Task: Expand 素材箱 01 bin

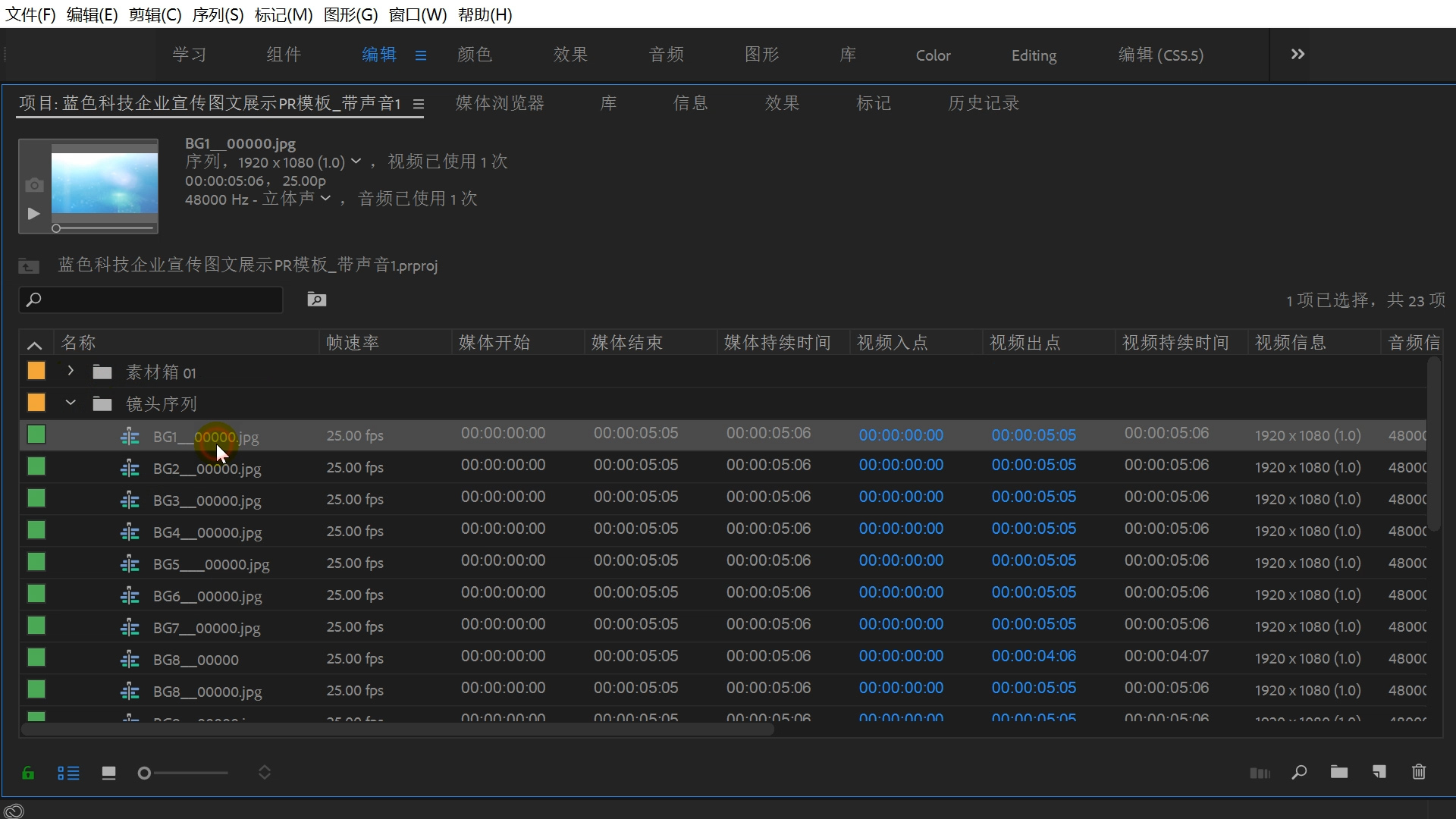Action: [71, 371]
